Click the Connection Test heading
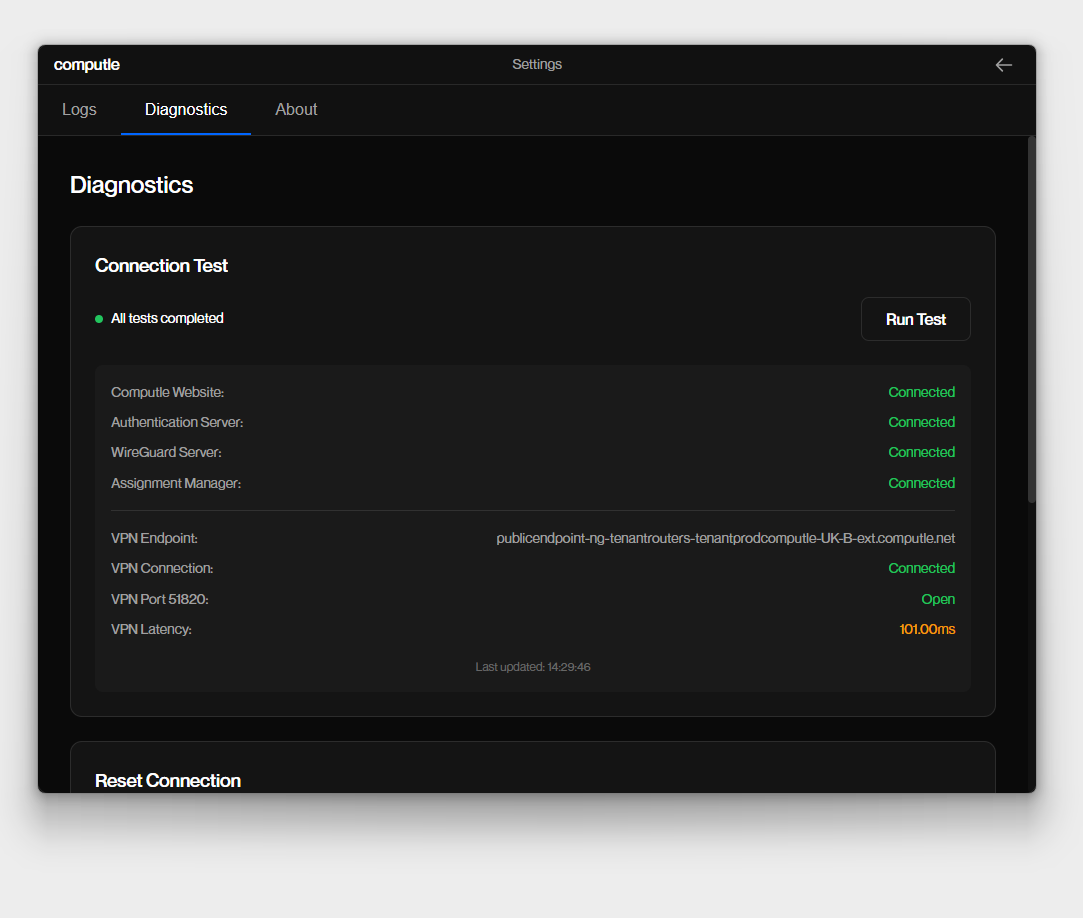 pos(161,266)
